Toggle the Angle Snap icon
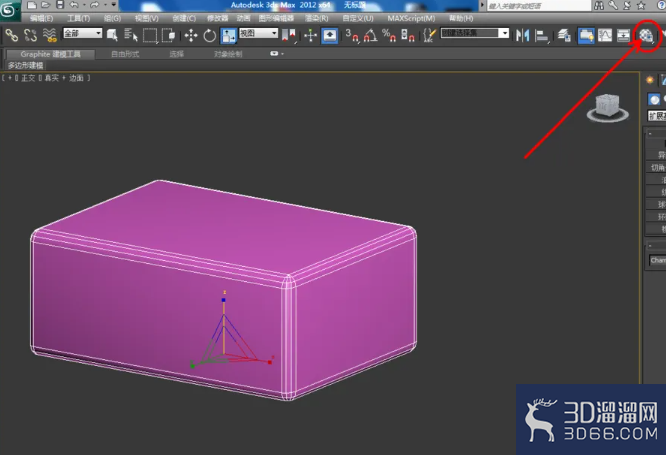This screenshot has height=455, width=666. [x=370, y=35]
